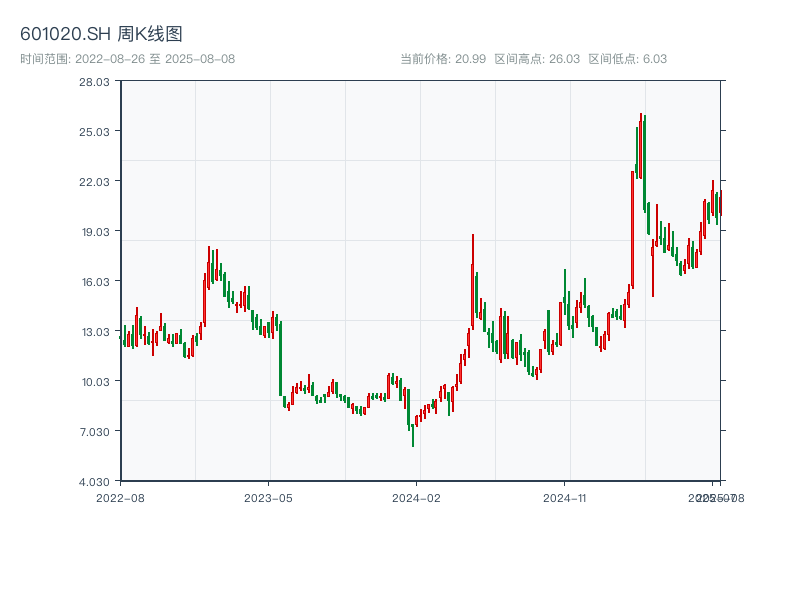
Task: Click y-axis value 19.03
Action: pyautogui.click(x=95, y=232)
